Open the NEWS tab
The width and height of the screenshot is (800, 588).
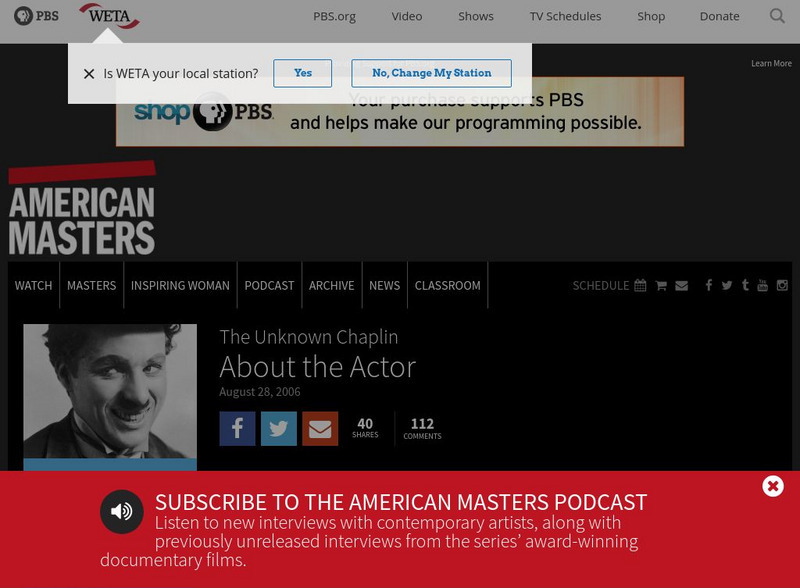click(x=385, y=285)
